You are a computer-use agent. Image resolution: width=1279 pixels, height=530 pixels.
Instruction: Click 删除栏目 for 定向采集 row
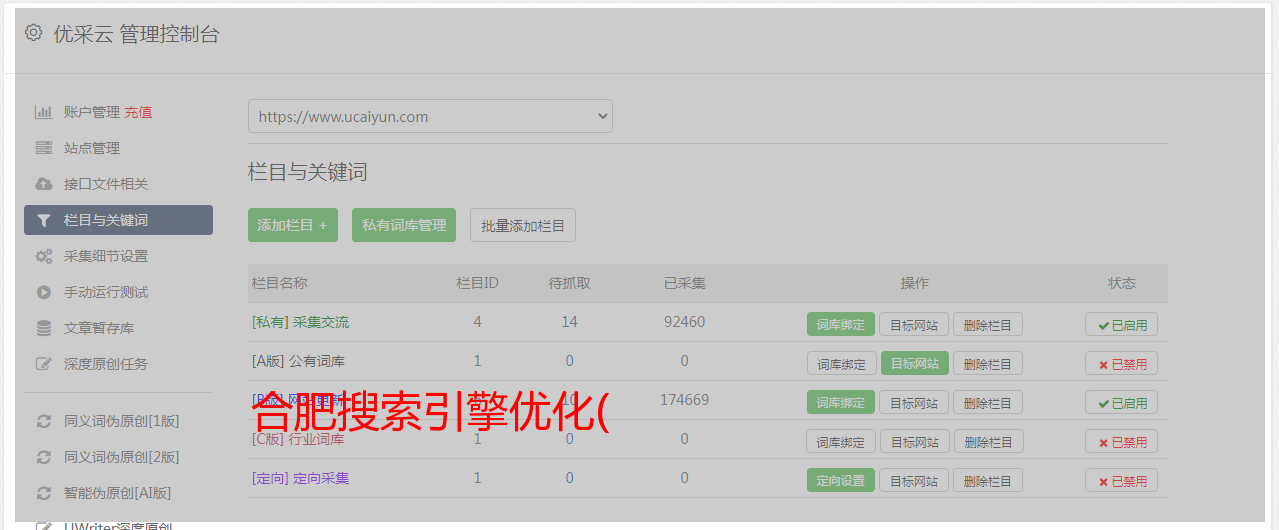tap(988, 480)
